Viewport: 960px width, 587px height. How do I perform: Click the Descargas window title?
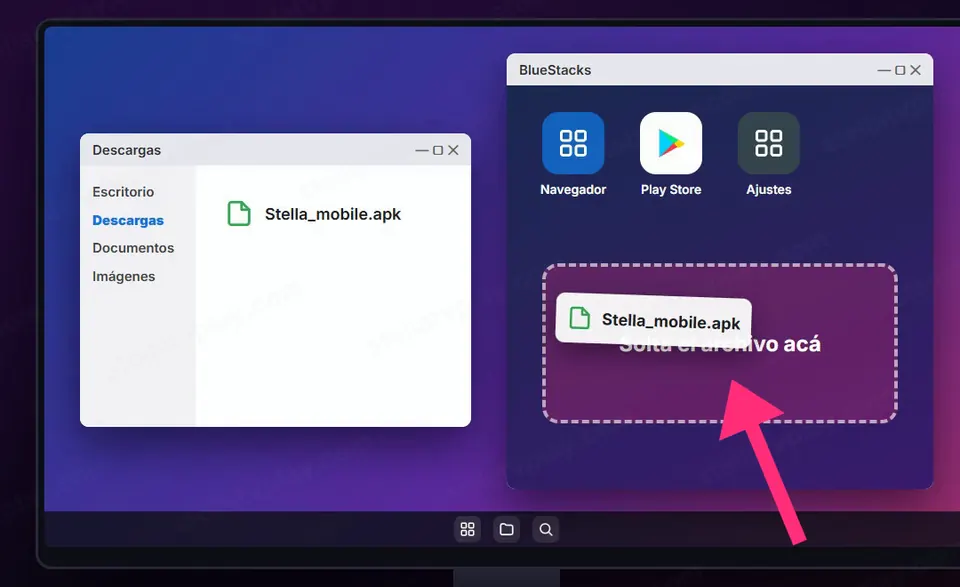pos(127,150)
